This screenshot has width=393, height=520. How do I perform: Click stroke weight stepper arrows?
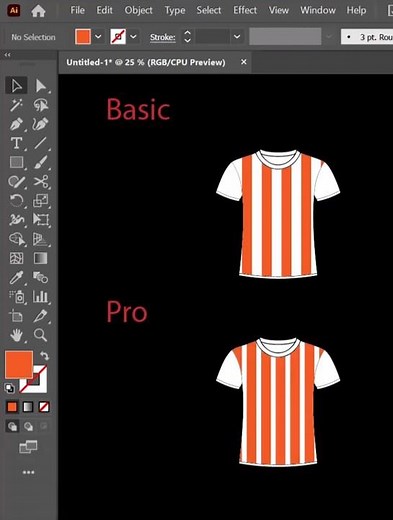pos(187,36)
